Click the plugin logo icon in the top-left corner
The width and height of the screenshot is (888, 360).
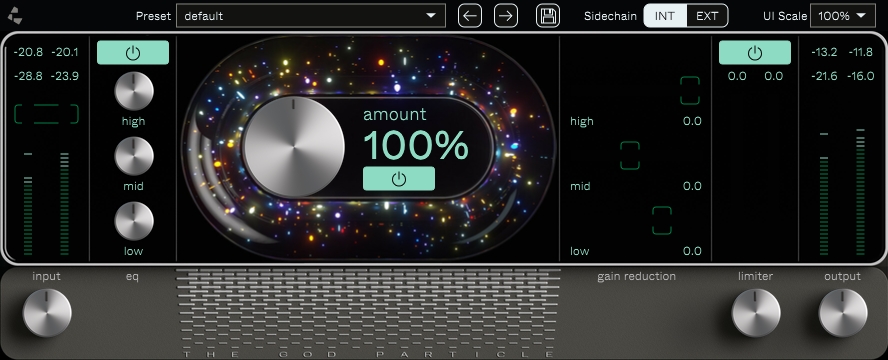(x=16, y=16)
